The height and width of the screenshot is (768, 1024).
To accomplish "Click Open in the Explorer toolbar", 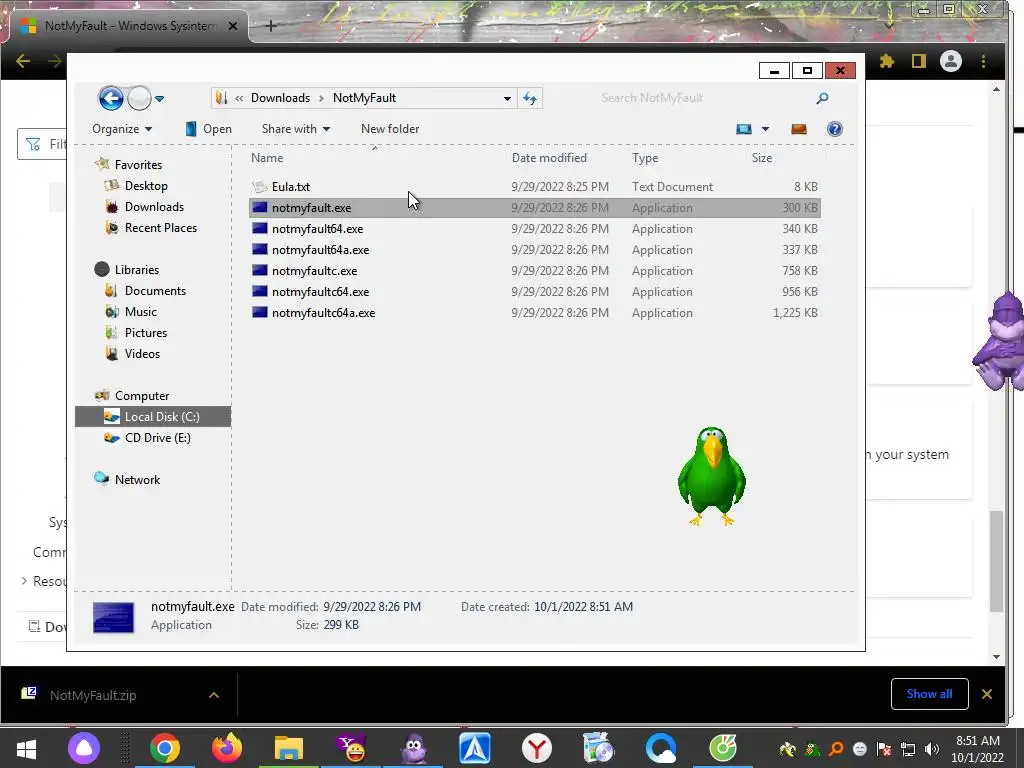I will (x=208, y=129).
